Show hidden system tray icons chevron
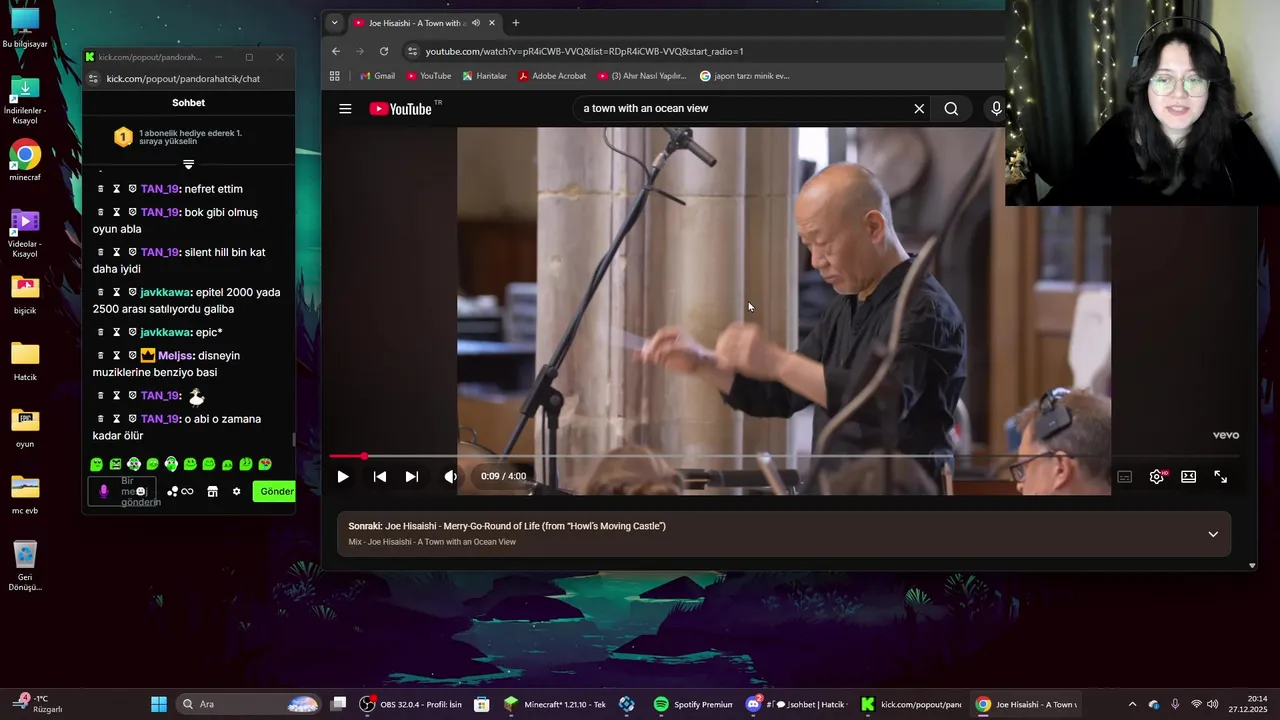Screen dimensions: 1280x720 [1132, 704]
